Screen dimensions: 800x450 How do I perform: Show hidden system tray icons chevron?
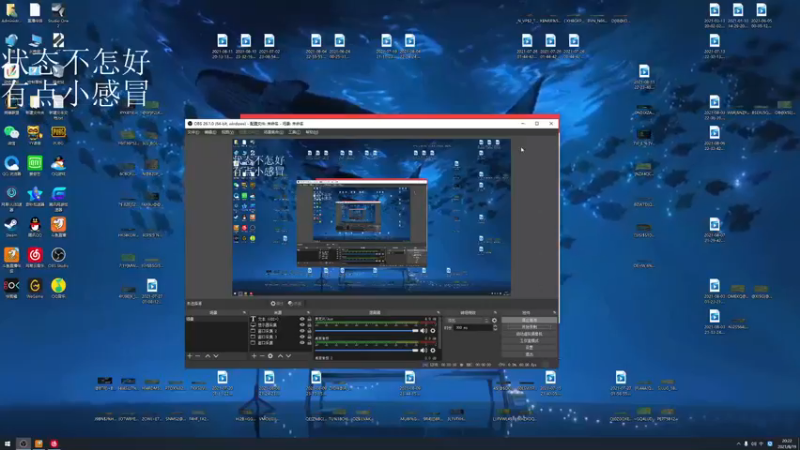pyautogui.click(x=738, y=444)
